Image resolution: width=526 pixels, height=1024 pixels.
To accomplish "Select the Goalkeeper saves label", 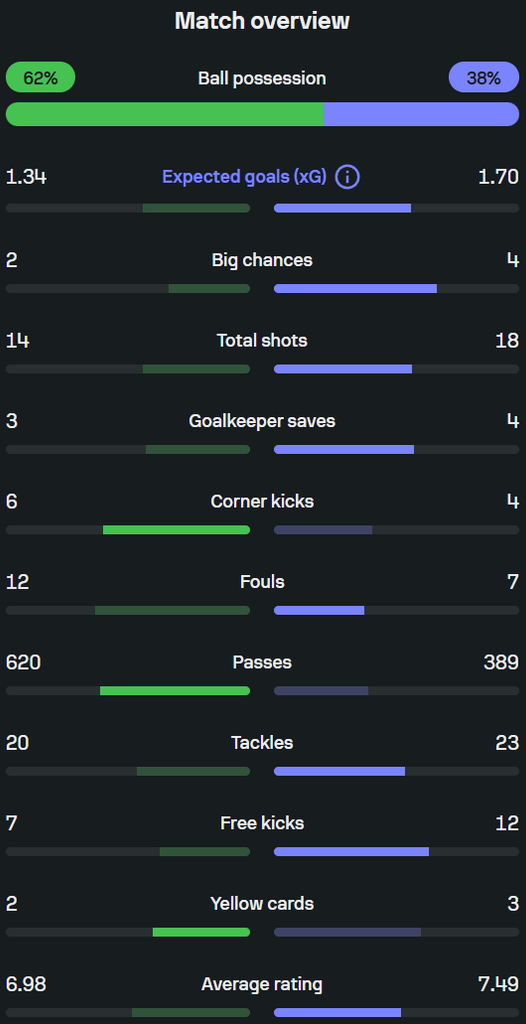I will point(262,421).
